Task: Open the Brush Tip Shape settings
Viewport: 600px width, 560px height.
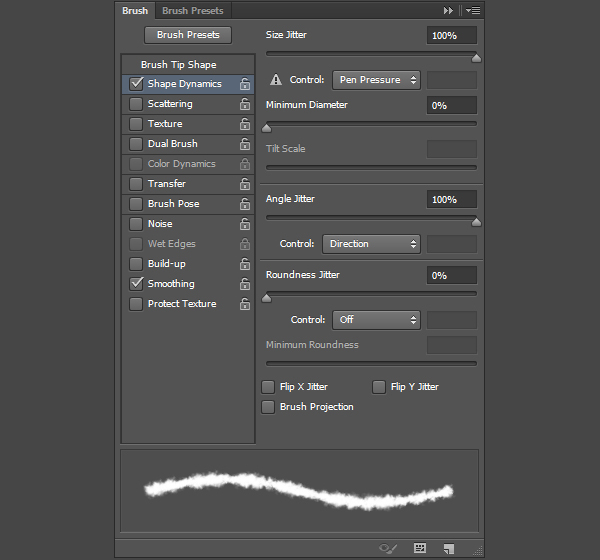Action: (x=178, y=65)
